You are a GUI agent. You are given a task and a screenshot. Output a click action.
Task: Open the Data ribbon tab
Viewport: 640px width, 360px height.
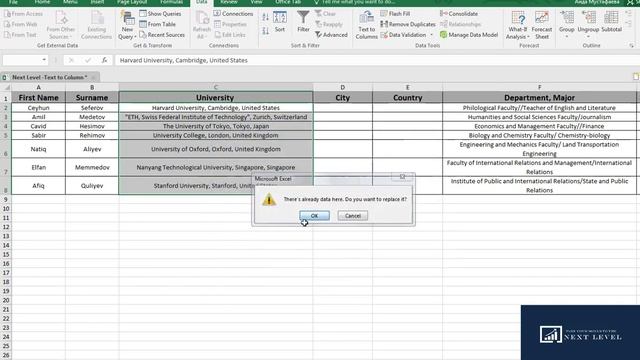click(x=202, y=2)
